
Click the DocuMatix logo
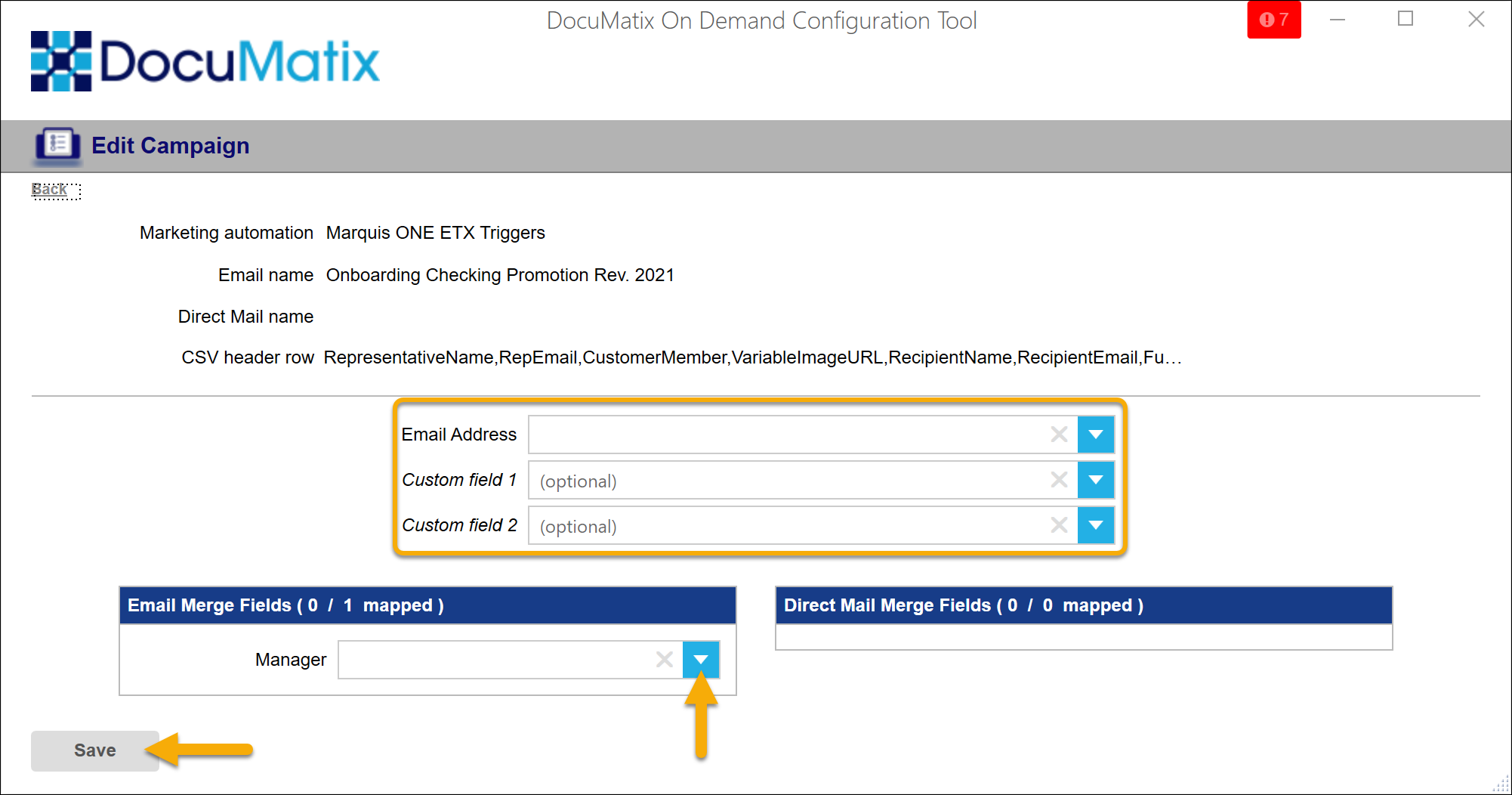(205, 61)
